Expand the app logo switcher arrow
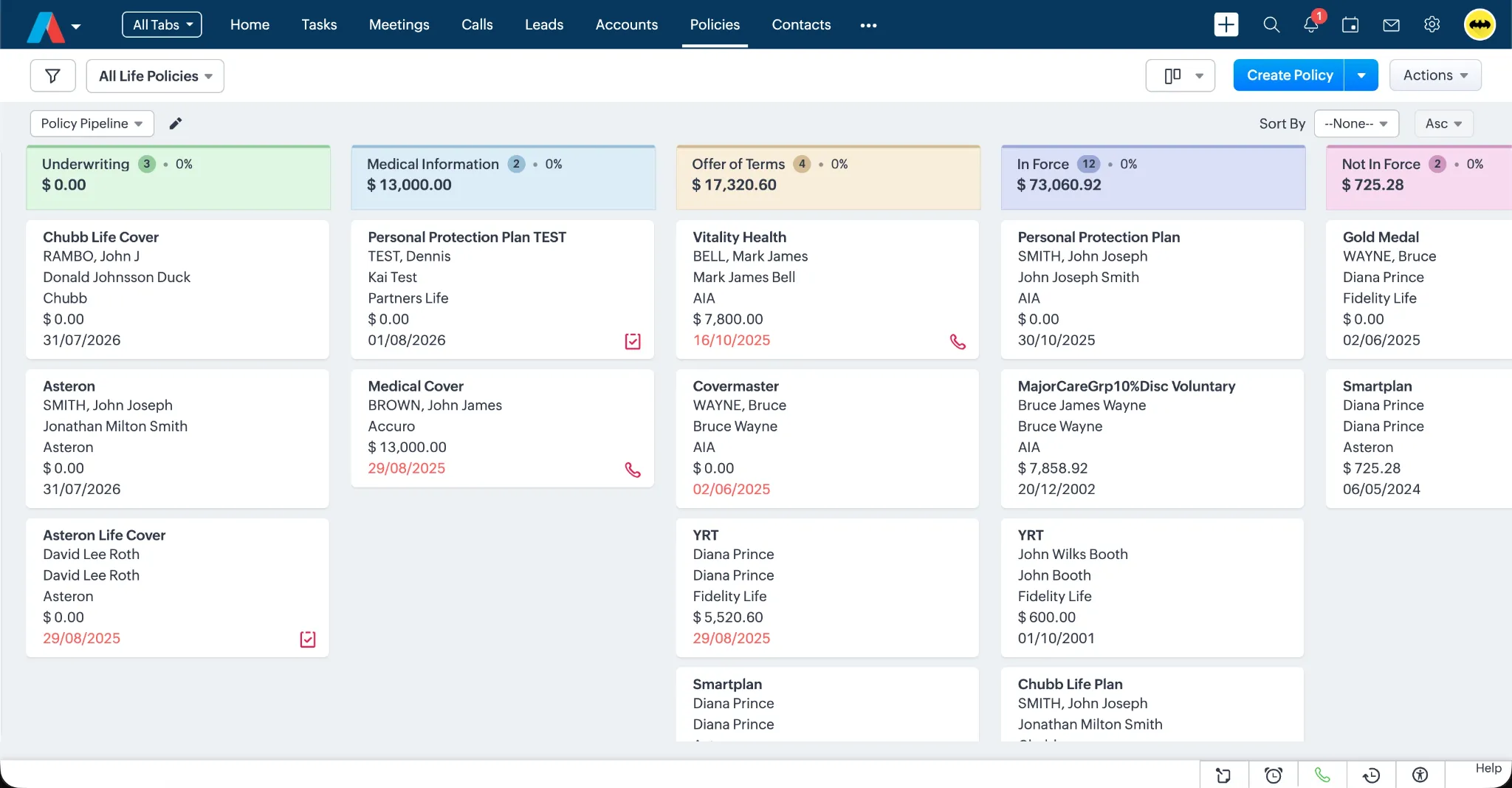 point(76,27)
